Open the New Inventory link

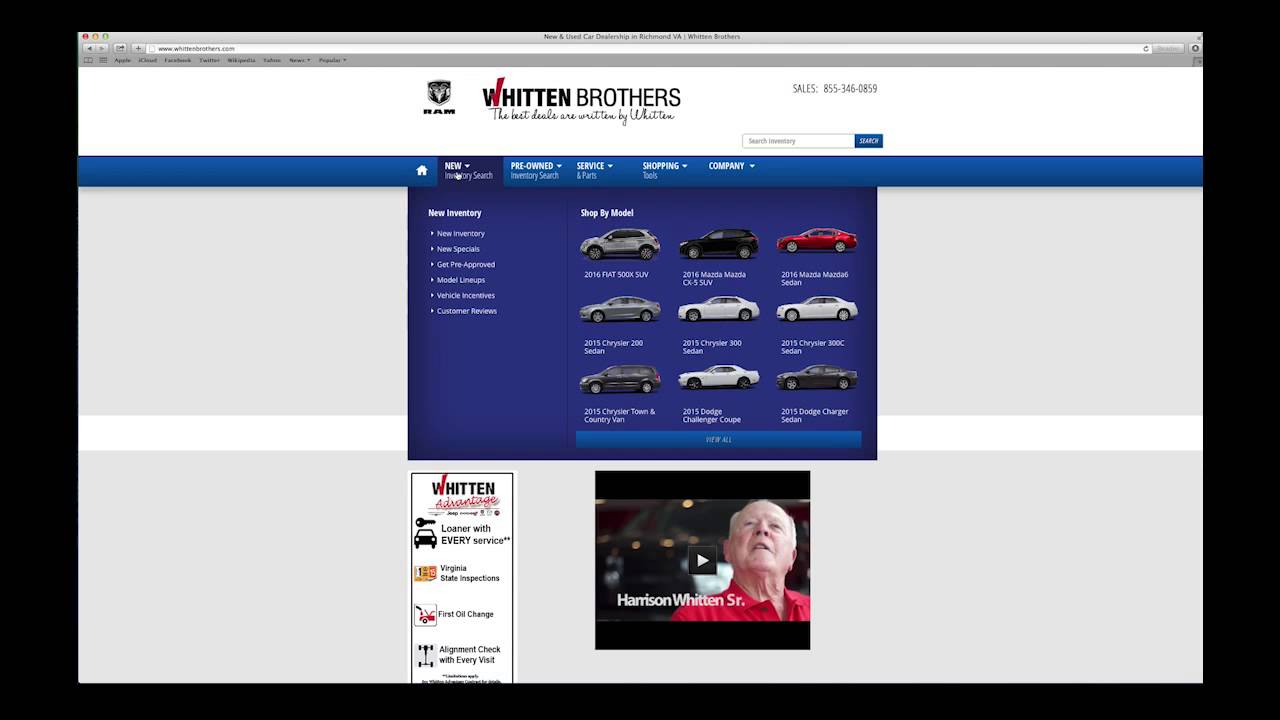point(460,233)
